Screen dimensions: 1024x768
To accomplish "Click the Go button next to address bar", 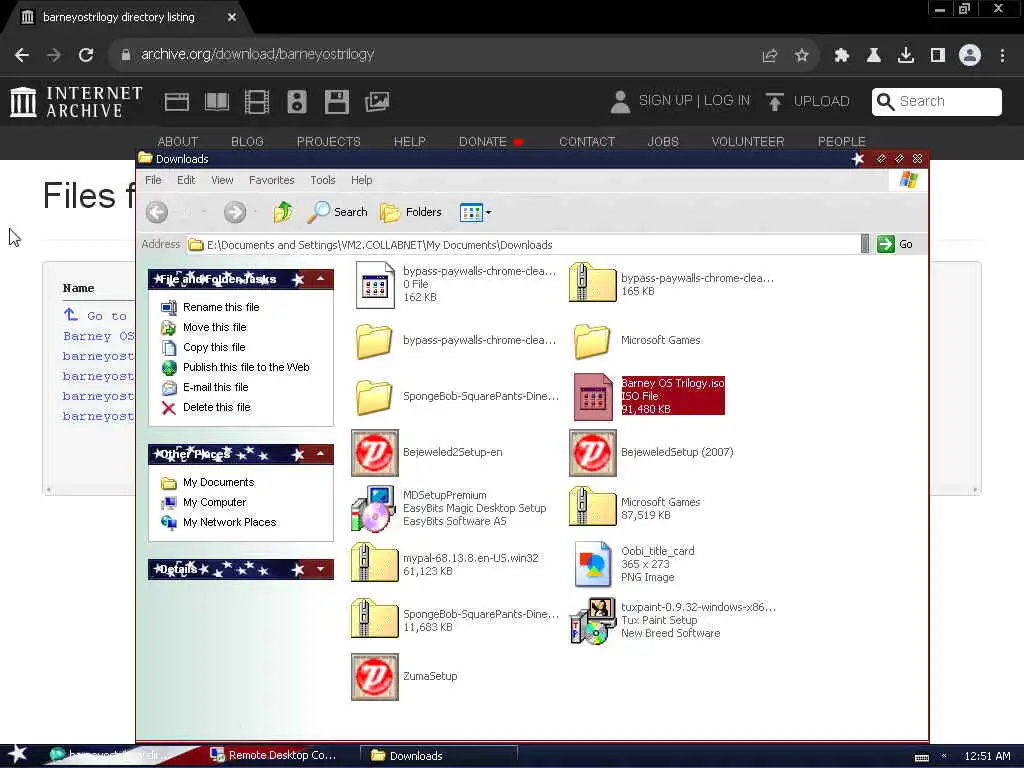I will click(895, 244).
